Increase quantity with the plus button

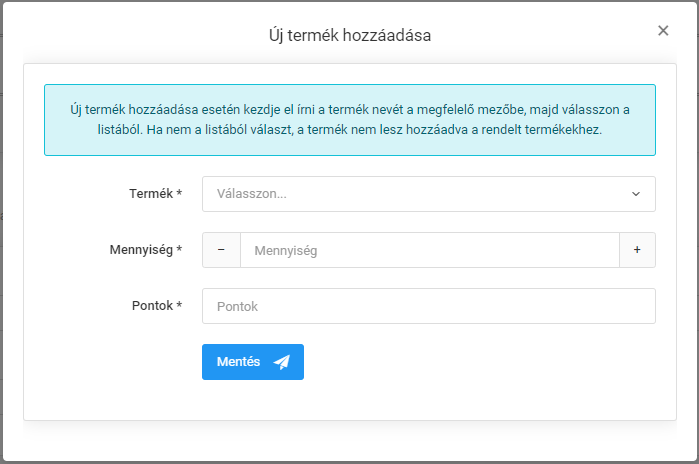(x=637, y=251)
